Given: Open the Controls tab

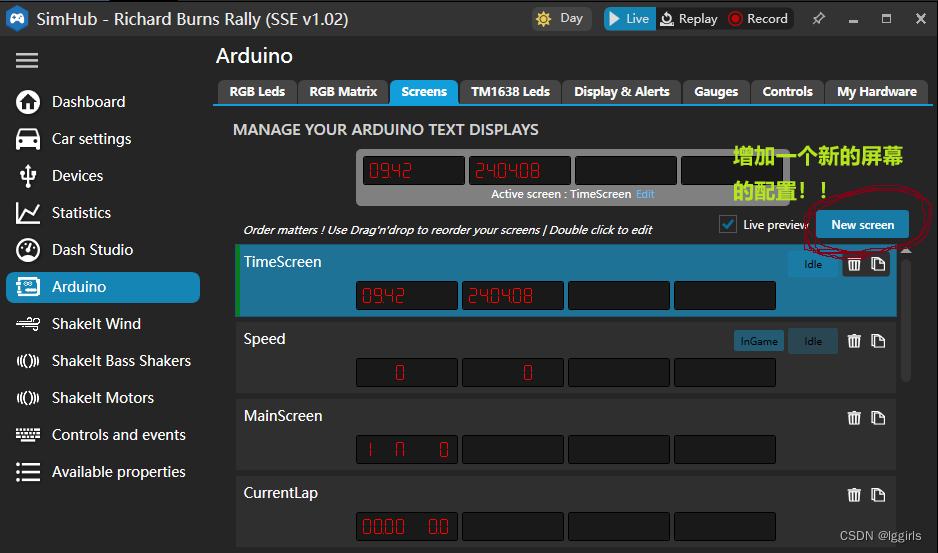Looking at the screenshot, I should coord(787,92).
